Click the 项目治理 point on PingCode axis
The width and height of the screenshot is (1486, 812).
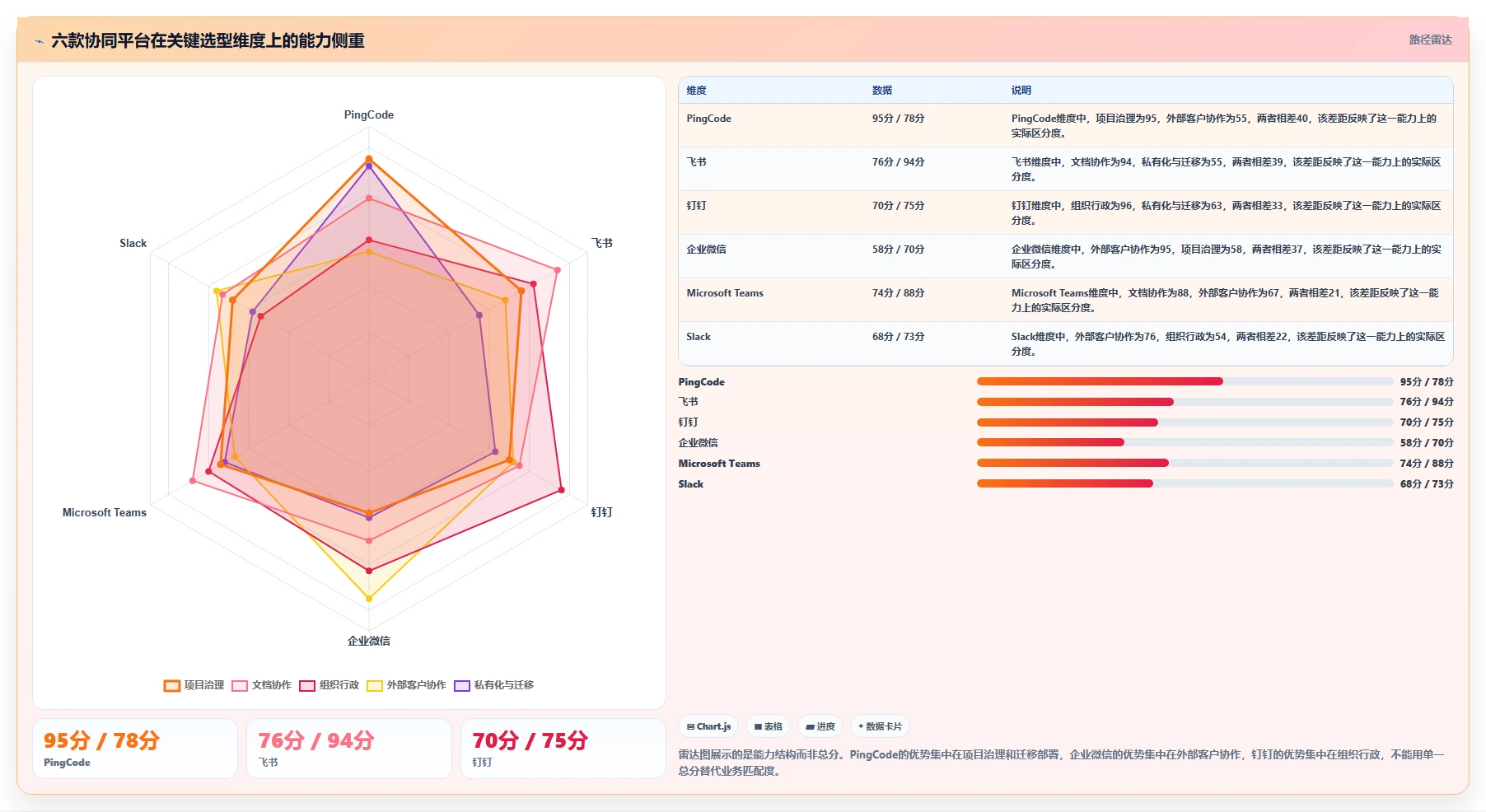[x=369, y=159]
